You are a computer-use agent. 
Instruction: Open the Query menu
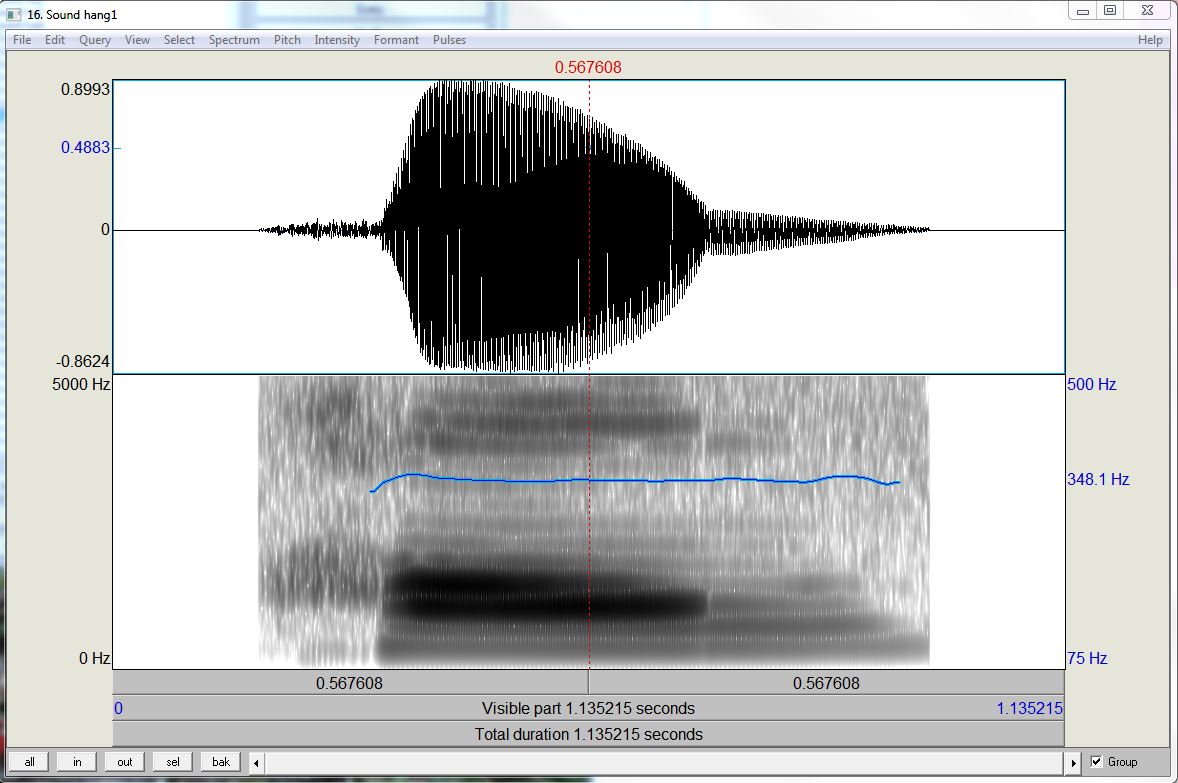95,40
